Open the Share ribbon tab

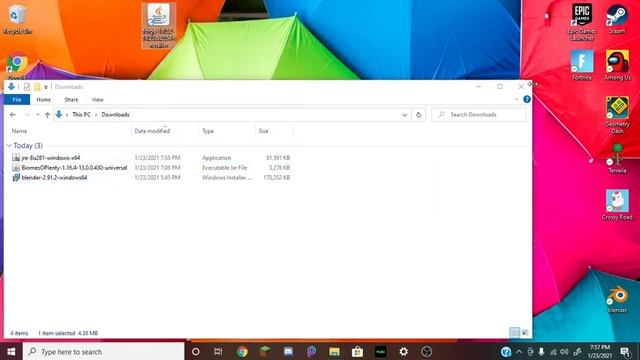(71, 100)
